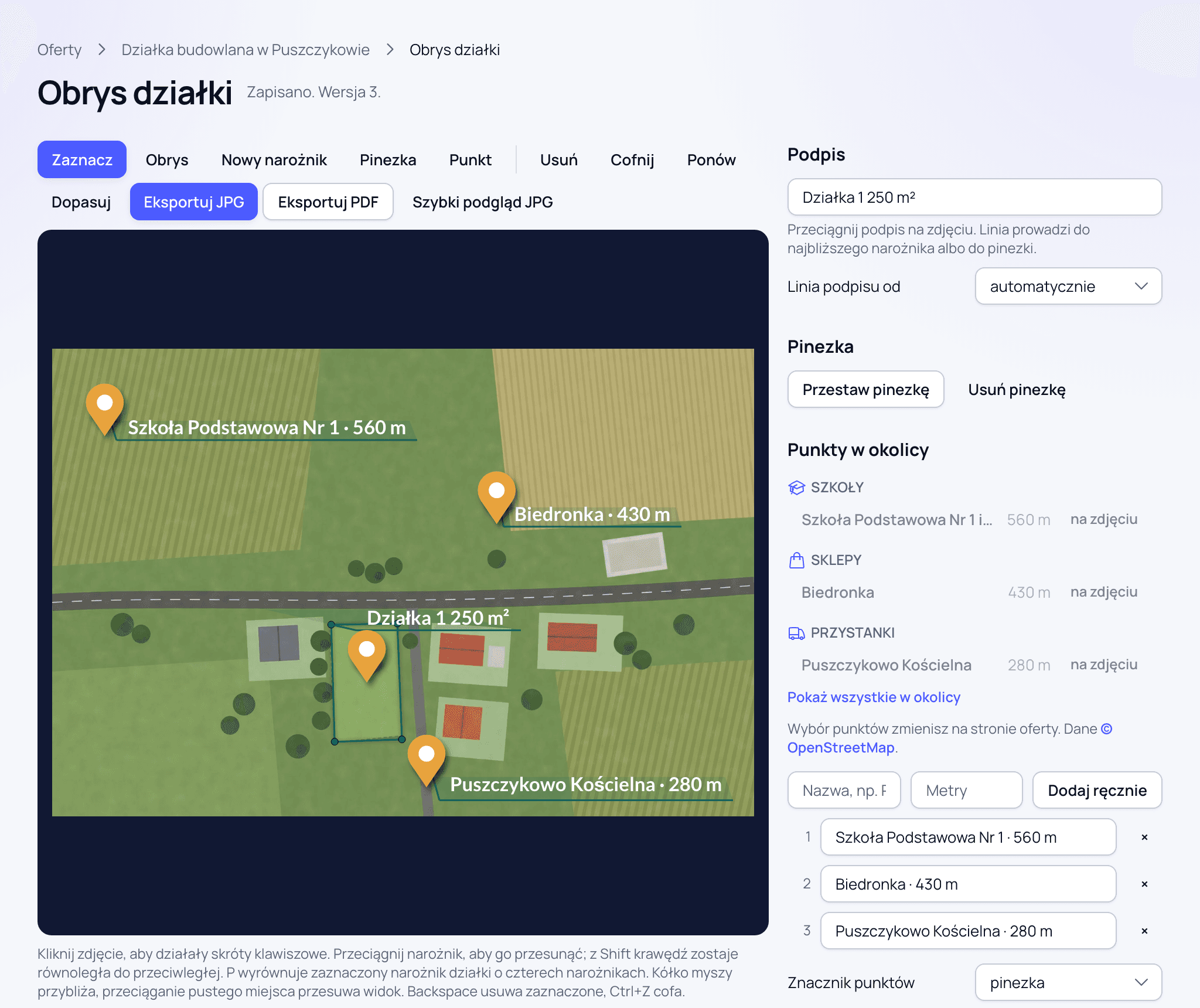The height and width of the screenshot is (1008, 1200).
Task: Open the 'Znacznik punktów' dropdown
Action: tap(1068, 983)
